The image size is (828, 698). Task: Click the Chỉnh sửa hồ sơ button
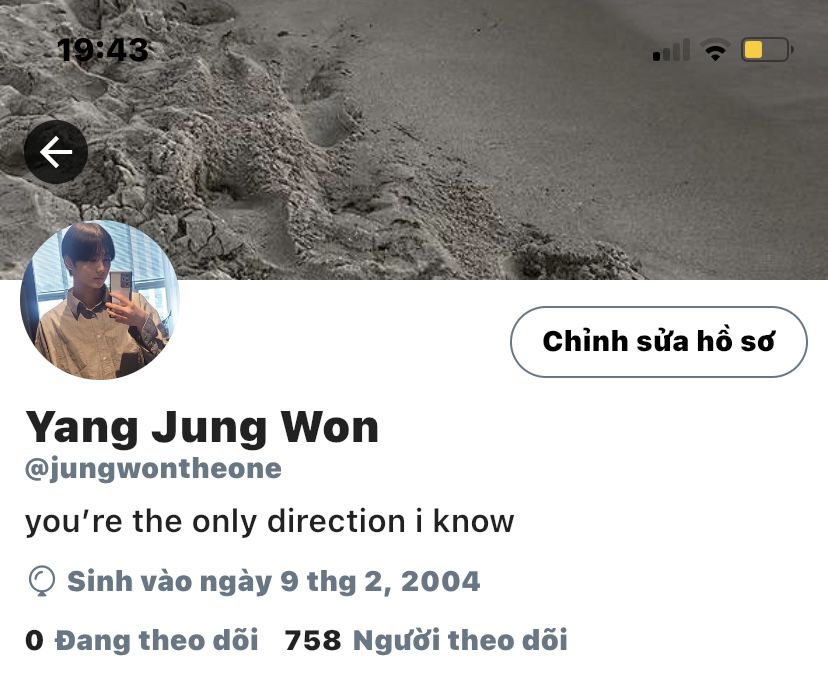click(658, 342)
